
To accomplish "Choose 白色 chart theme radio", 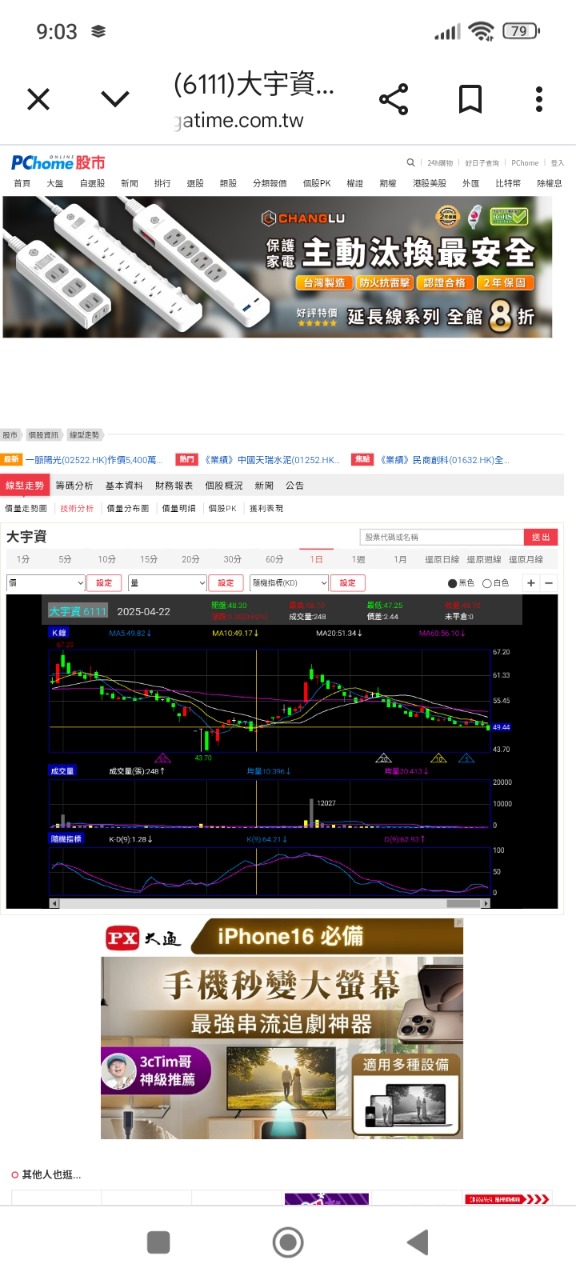I will point(487,583).
